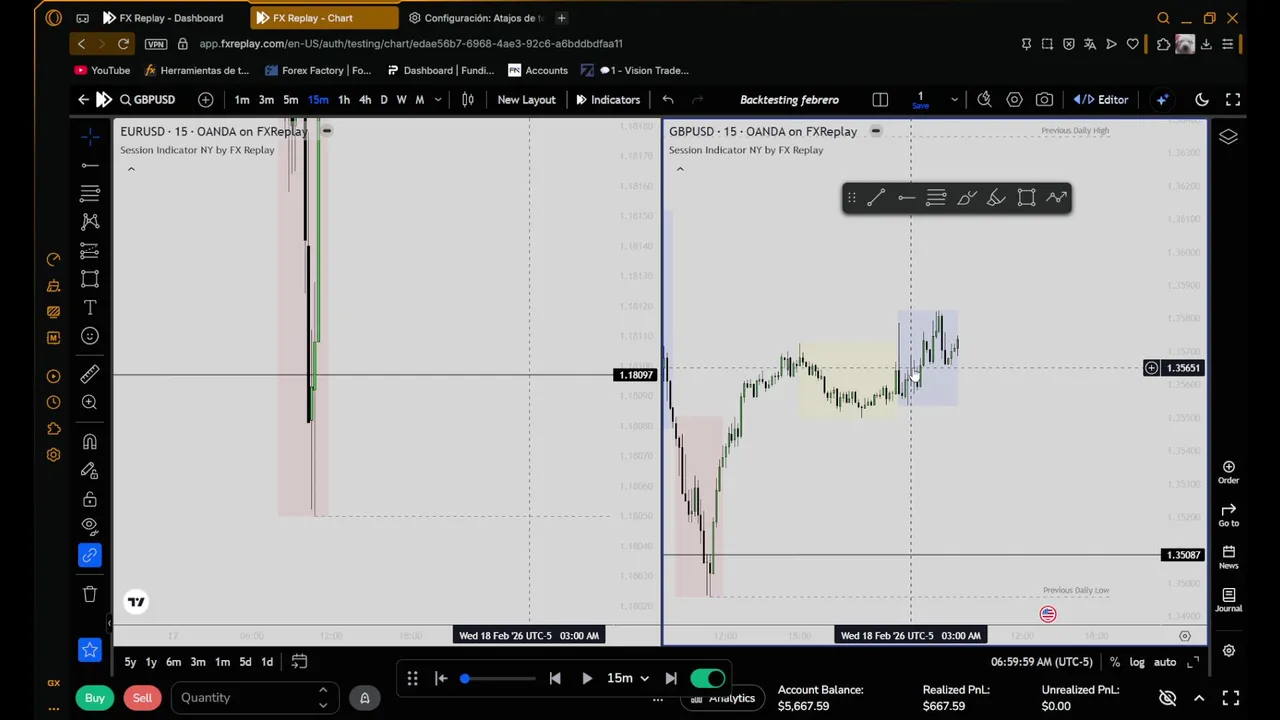Viewport: 1280px width, 720px height.
Task: Select the zoom-in magnifier tool
Action: tap(90, 402)
